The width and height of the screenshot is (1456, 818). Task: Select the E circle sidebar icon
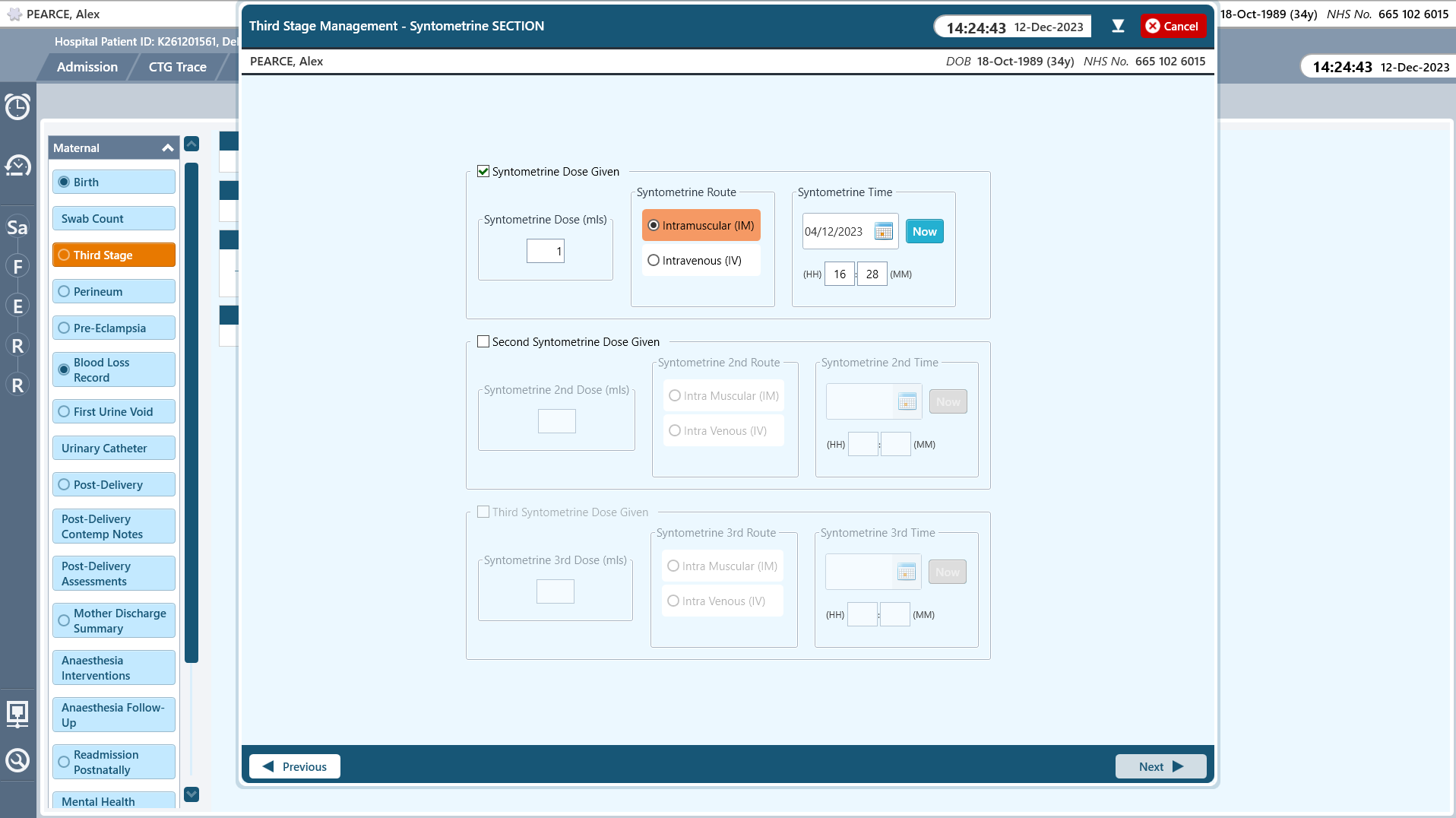[17, 306]
